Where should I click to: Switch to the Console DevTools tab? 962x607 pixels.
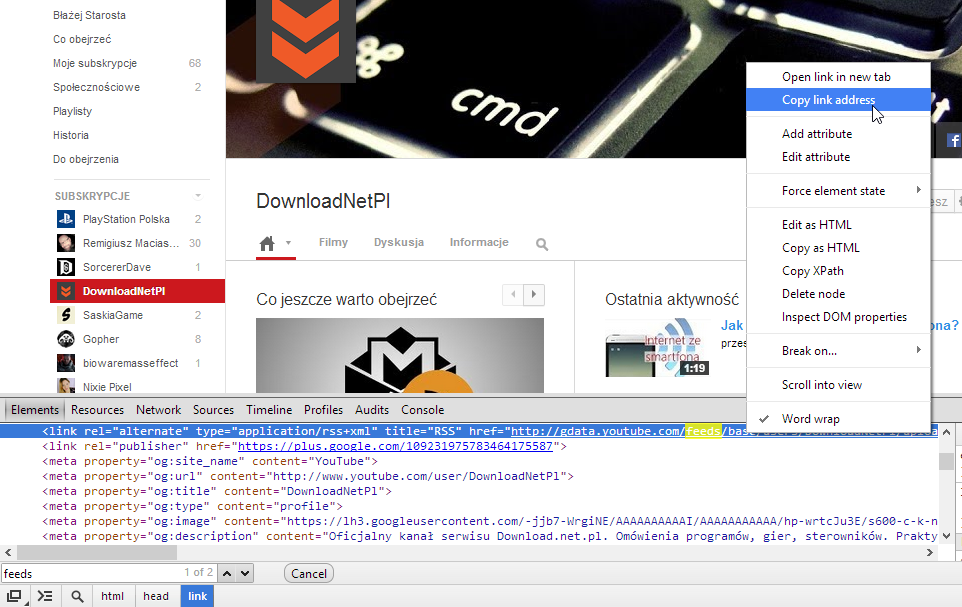[x=423, y=409]
